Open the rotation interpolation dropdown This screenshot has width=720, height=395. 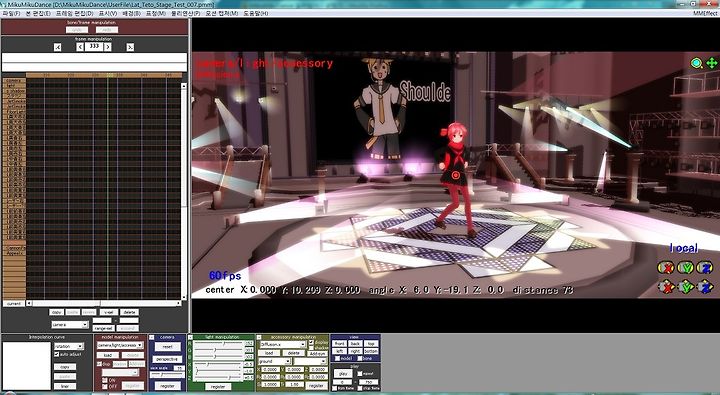[x=69, y=346]
